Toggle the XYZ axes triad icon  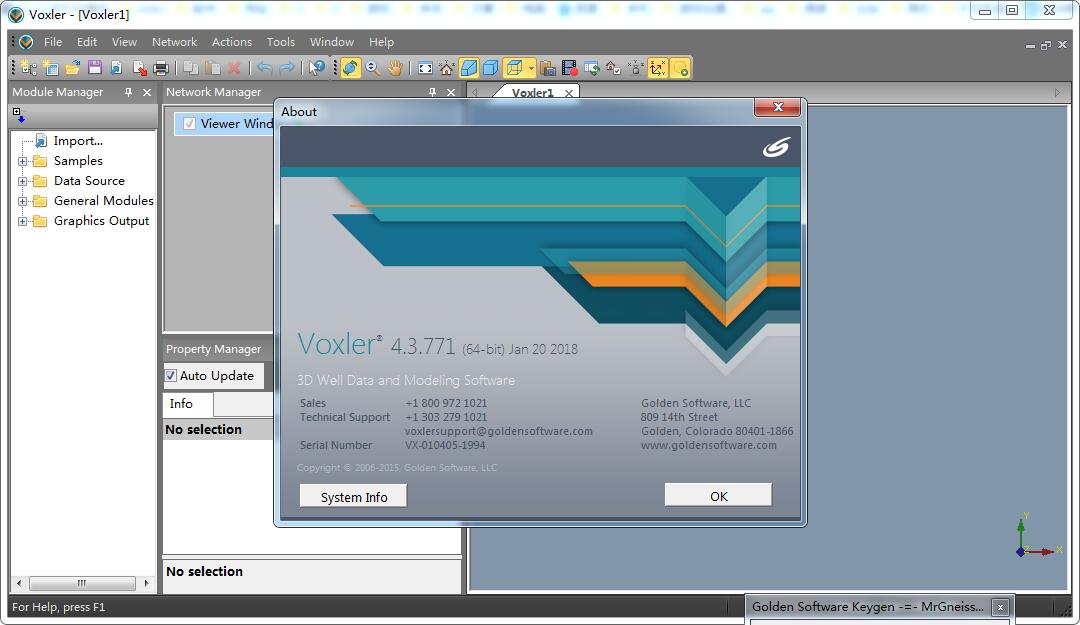(x=658, y=68)
